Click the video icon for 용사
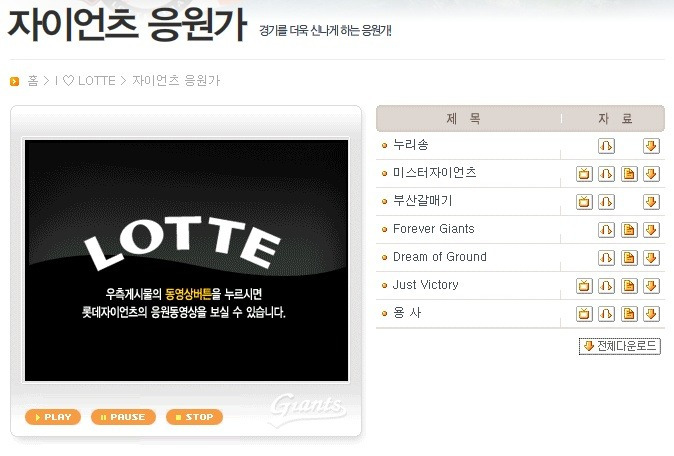674x456 pixels. pyautogui.click(x=584, y=314)
